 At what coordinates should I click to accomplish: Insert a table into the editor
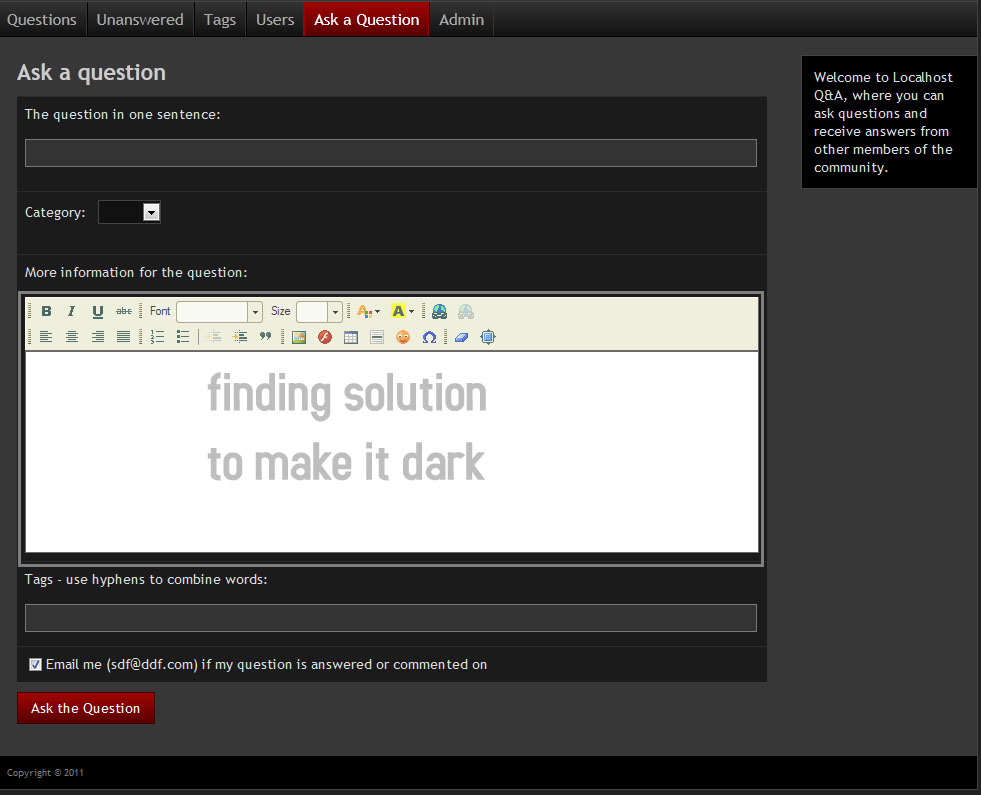351,337
